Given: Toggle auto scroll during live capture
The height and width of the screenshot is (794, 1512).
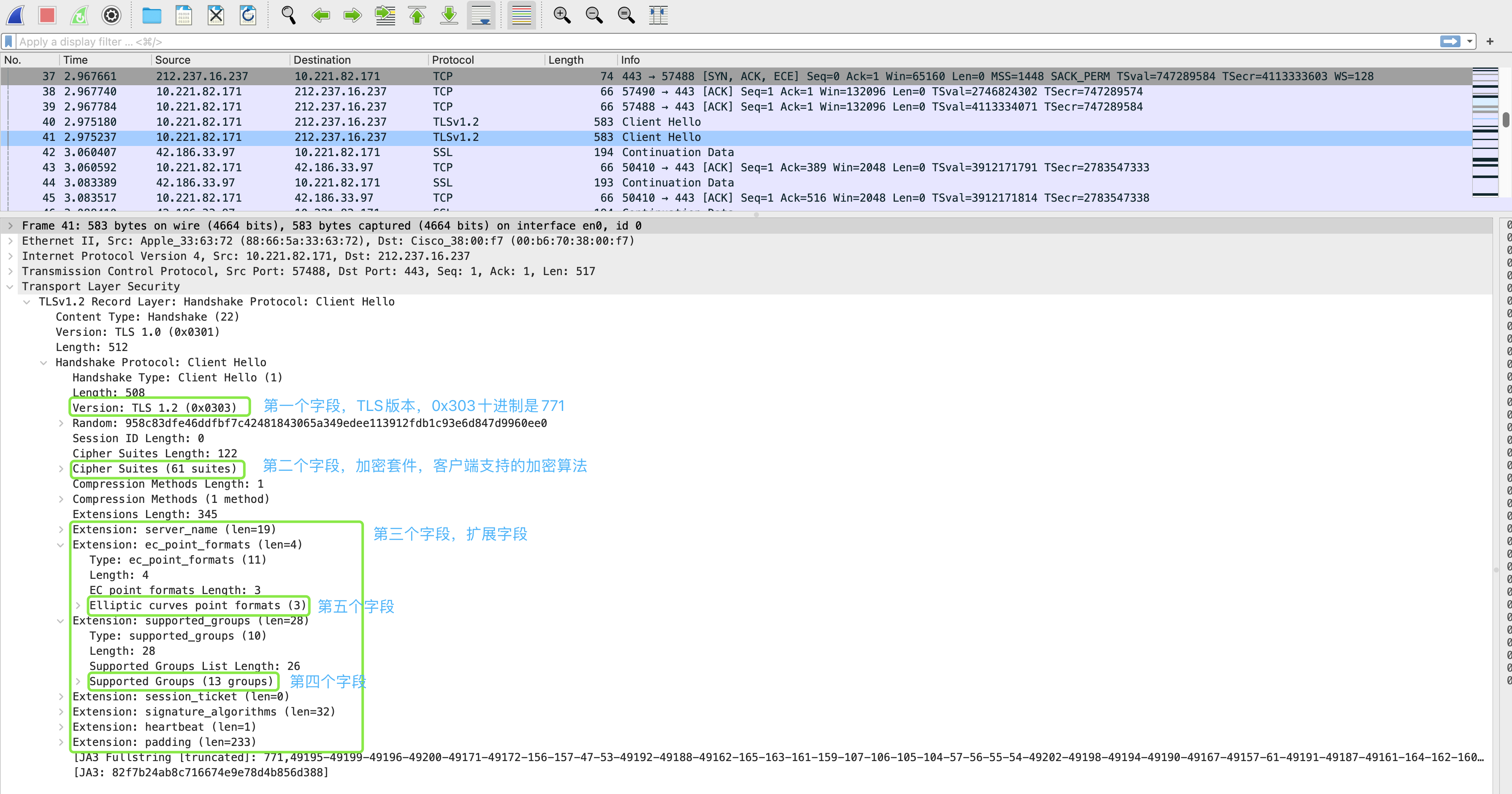Looking at the screenshot, I should coord(481,15).
